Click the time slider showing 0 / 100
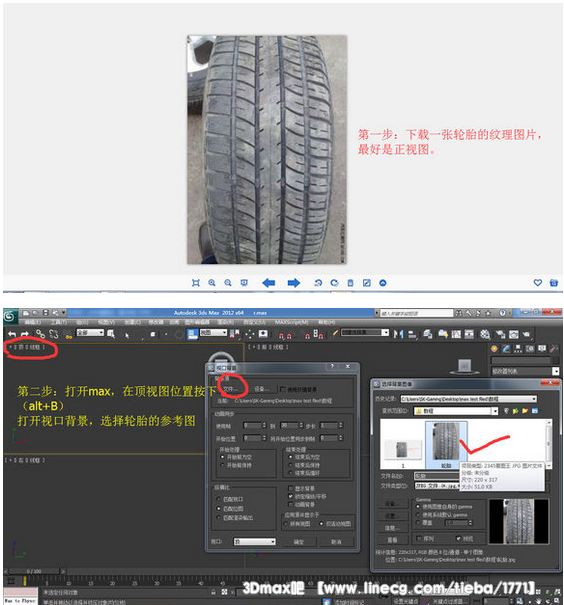This screenshot has width=564, height=605. point(34,571)
